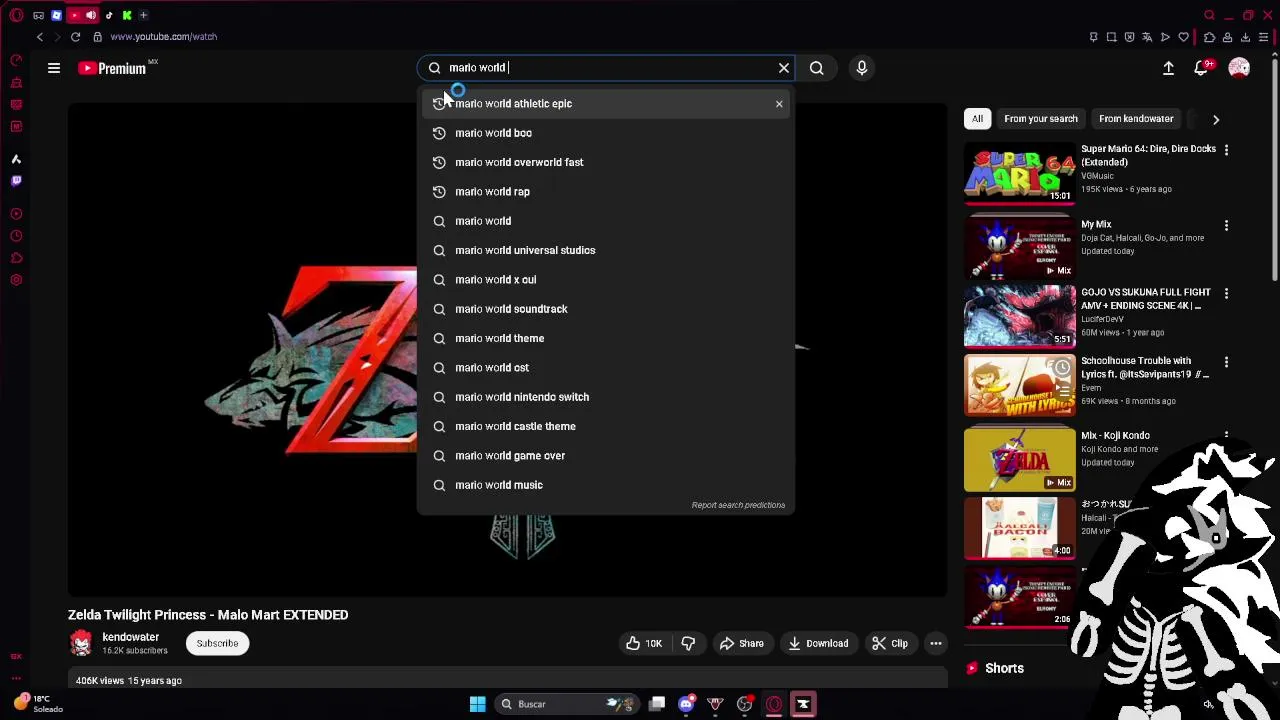Select 'From your search' chip
The height and width of the screenshot is (720, 1280).
point(1041,119)
